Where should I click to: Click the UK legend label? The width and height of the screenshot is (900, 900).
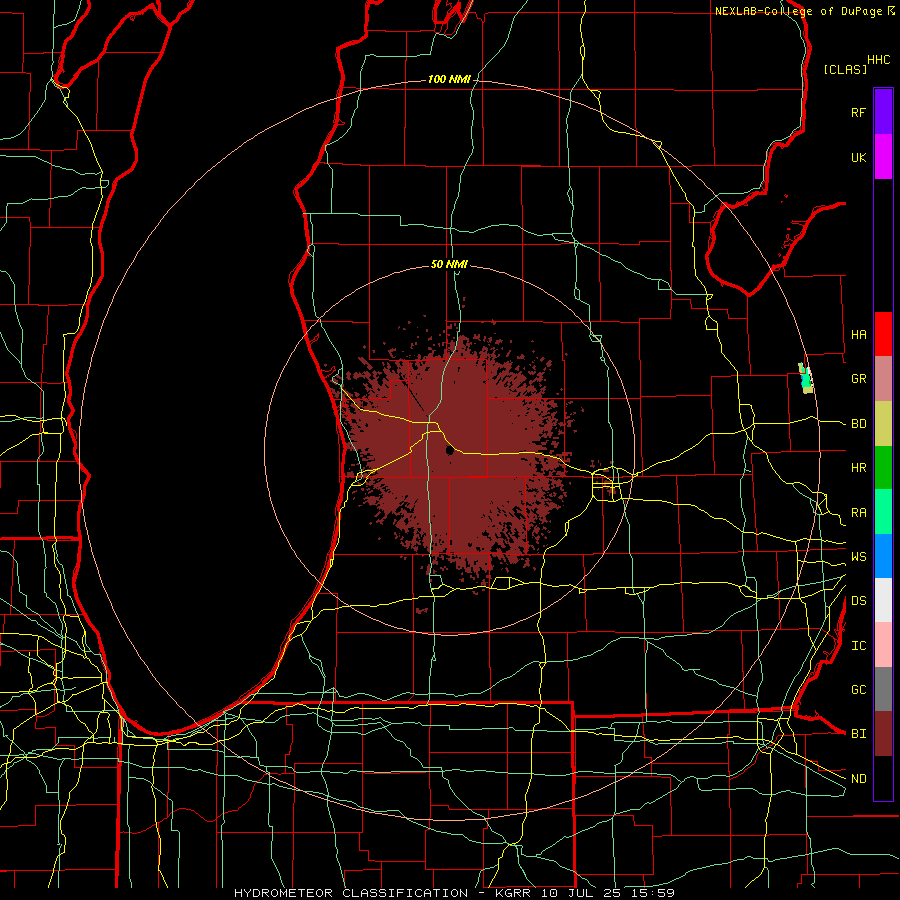click(x=858, y=157)
